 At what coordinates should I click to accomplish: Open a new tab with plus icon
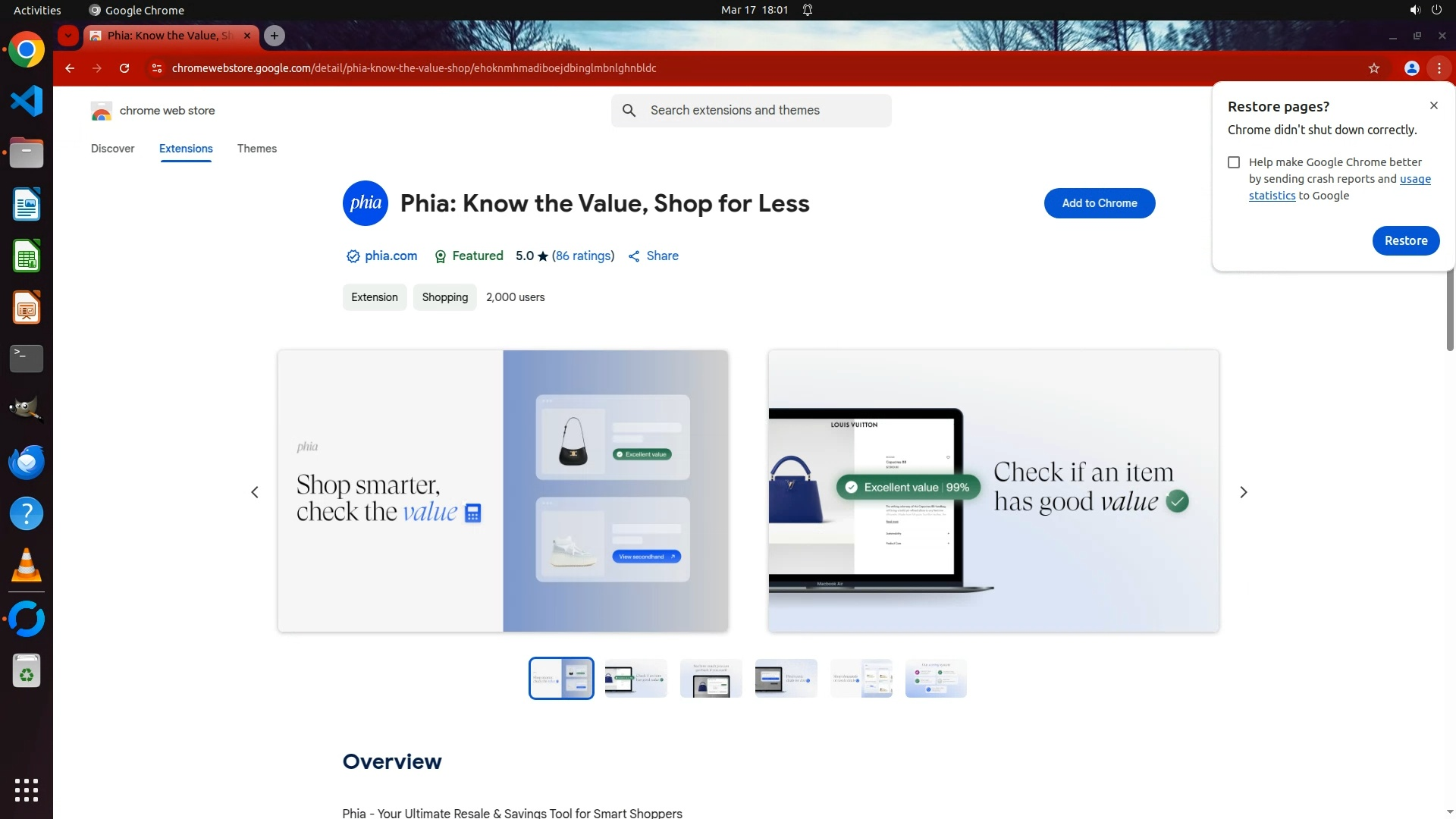(x=275, y=36)
